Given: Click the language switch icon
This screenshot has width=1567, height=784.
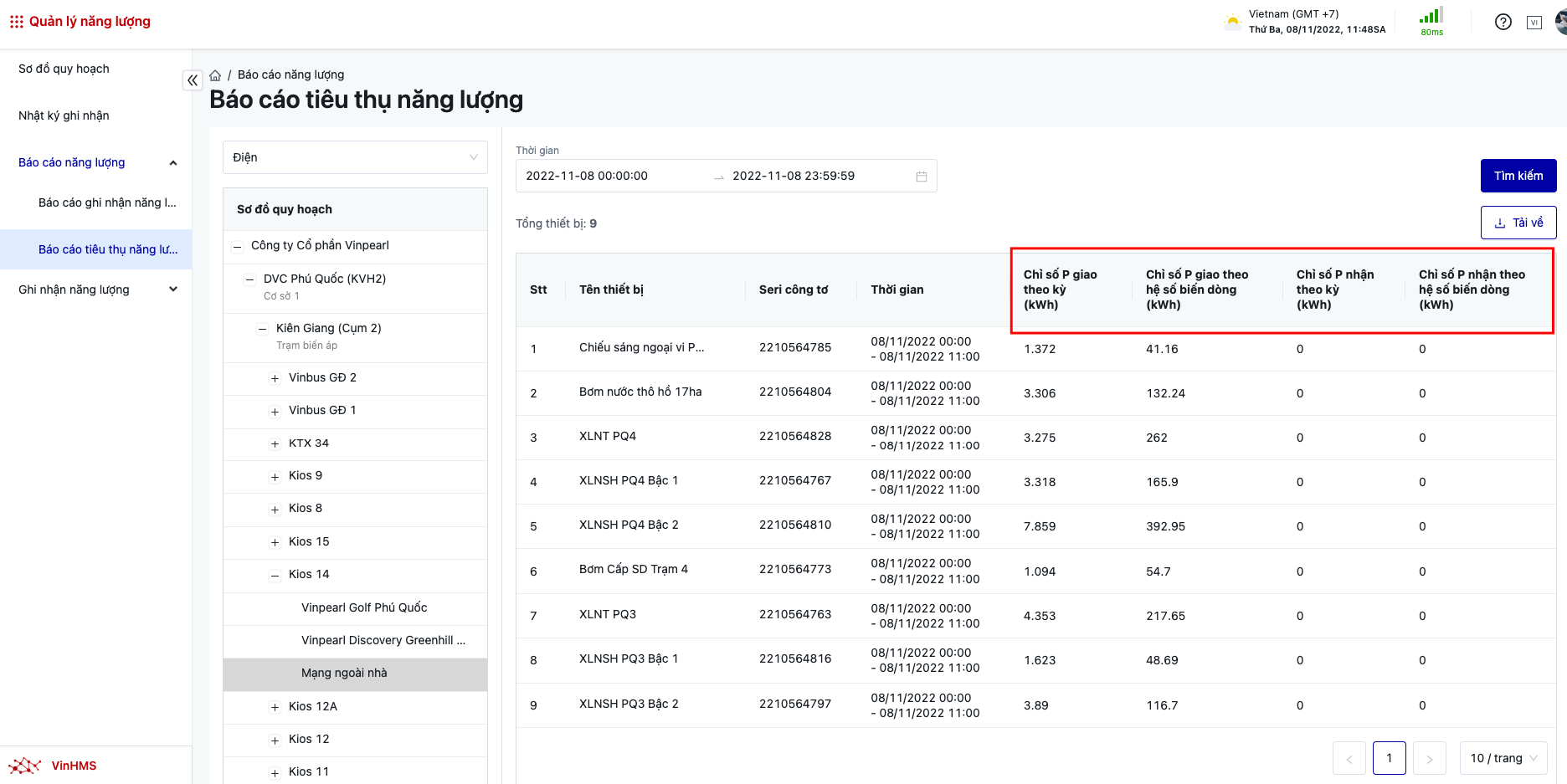Looking at the screenshot, I should coord(1534,23).
